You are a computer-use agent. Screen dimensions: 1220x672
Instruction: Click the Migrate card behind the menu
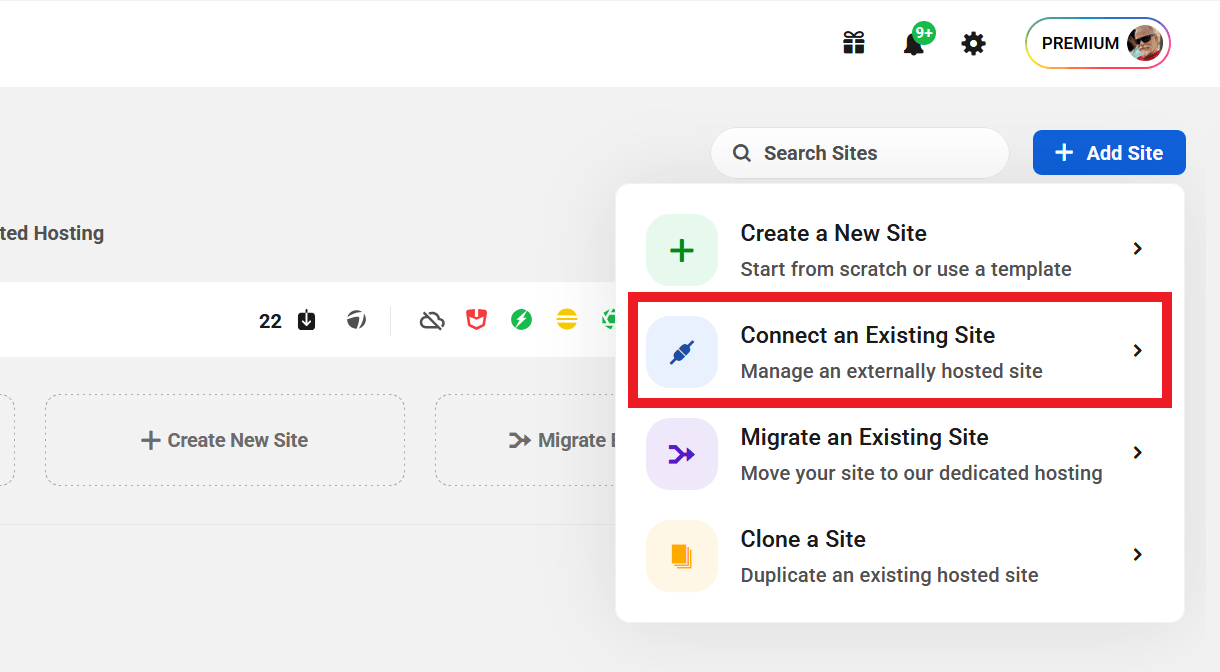click(525, 440)
